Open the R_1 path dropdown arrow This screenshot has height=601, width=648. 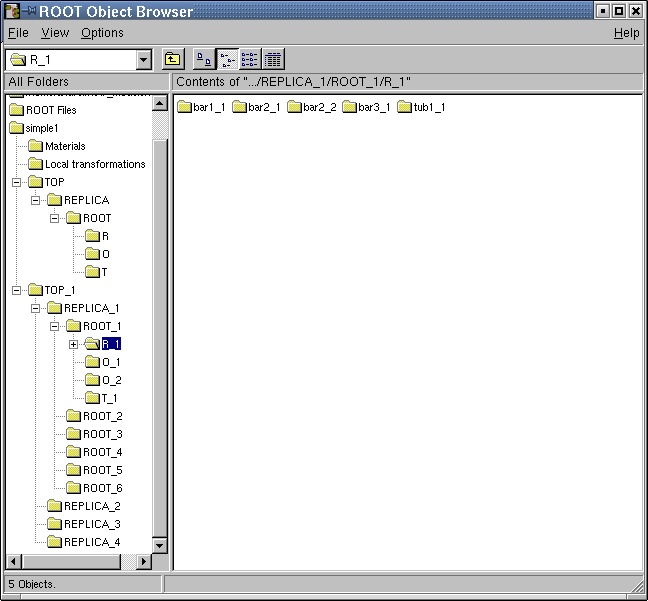[x=143, y=60]
